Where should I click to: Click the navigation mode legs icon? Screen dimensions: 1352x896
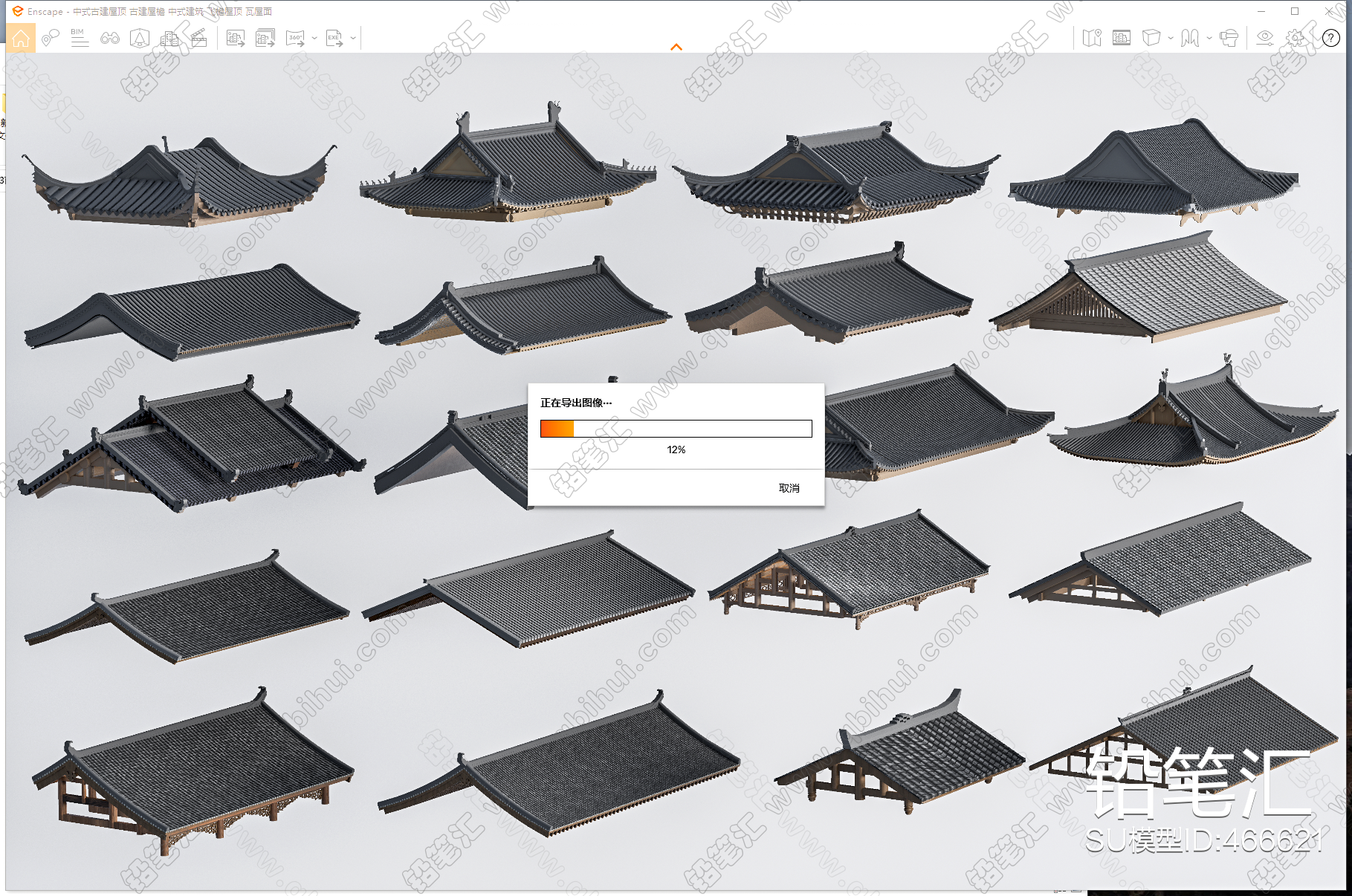pos(1190,38)
